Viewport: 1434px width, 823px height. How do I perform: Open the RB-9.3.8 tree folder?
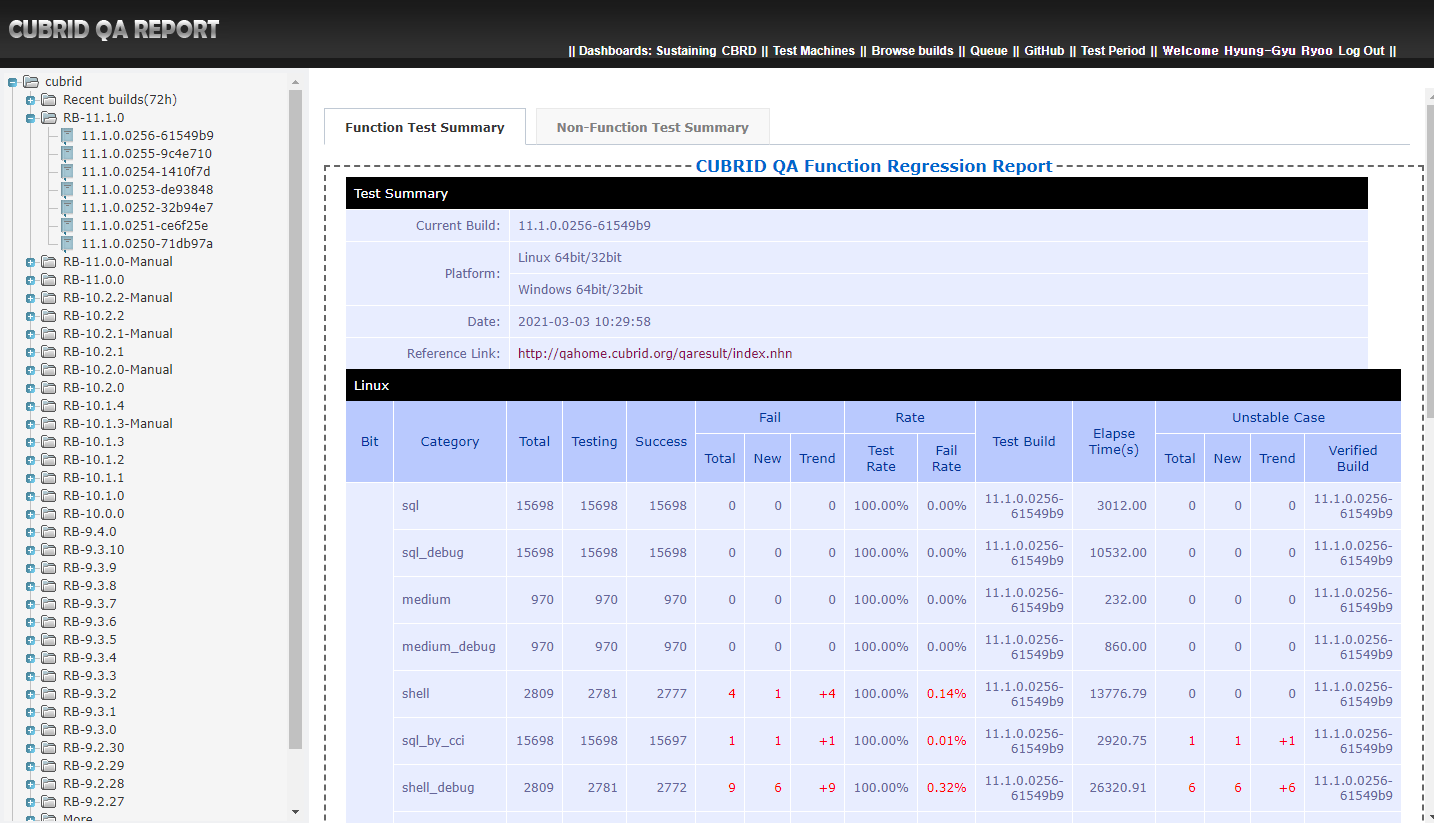[90, 586]
